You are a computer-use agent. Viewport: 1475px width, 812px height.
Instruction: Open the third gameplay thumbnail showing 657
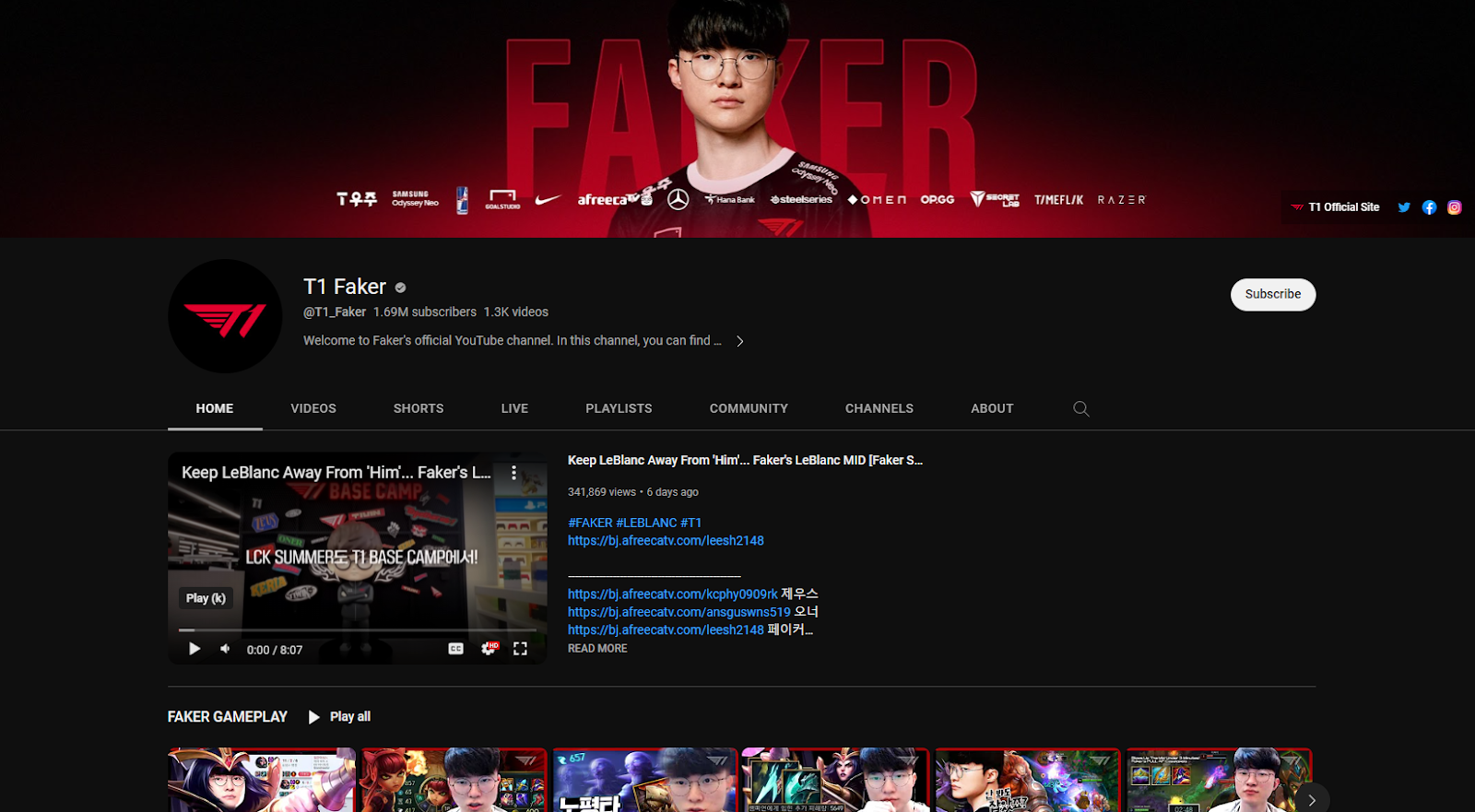tap(644, 780)
